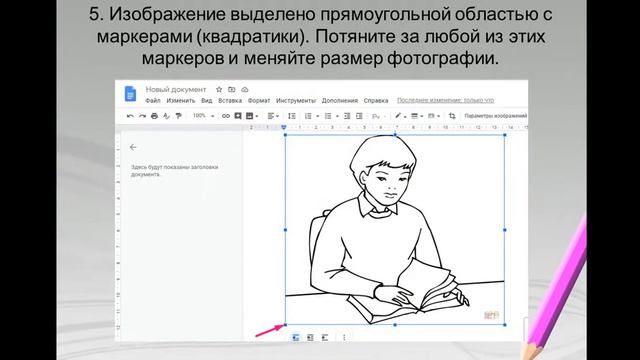This screenshot has width=640, height=360.
Task: Select the Crop image tool
Action: pyautogui.click(x=452, y=116)
